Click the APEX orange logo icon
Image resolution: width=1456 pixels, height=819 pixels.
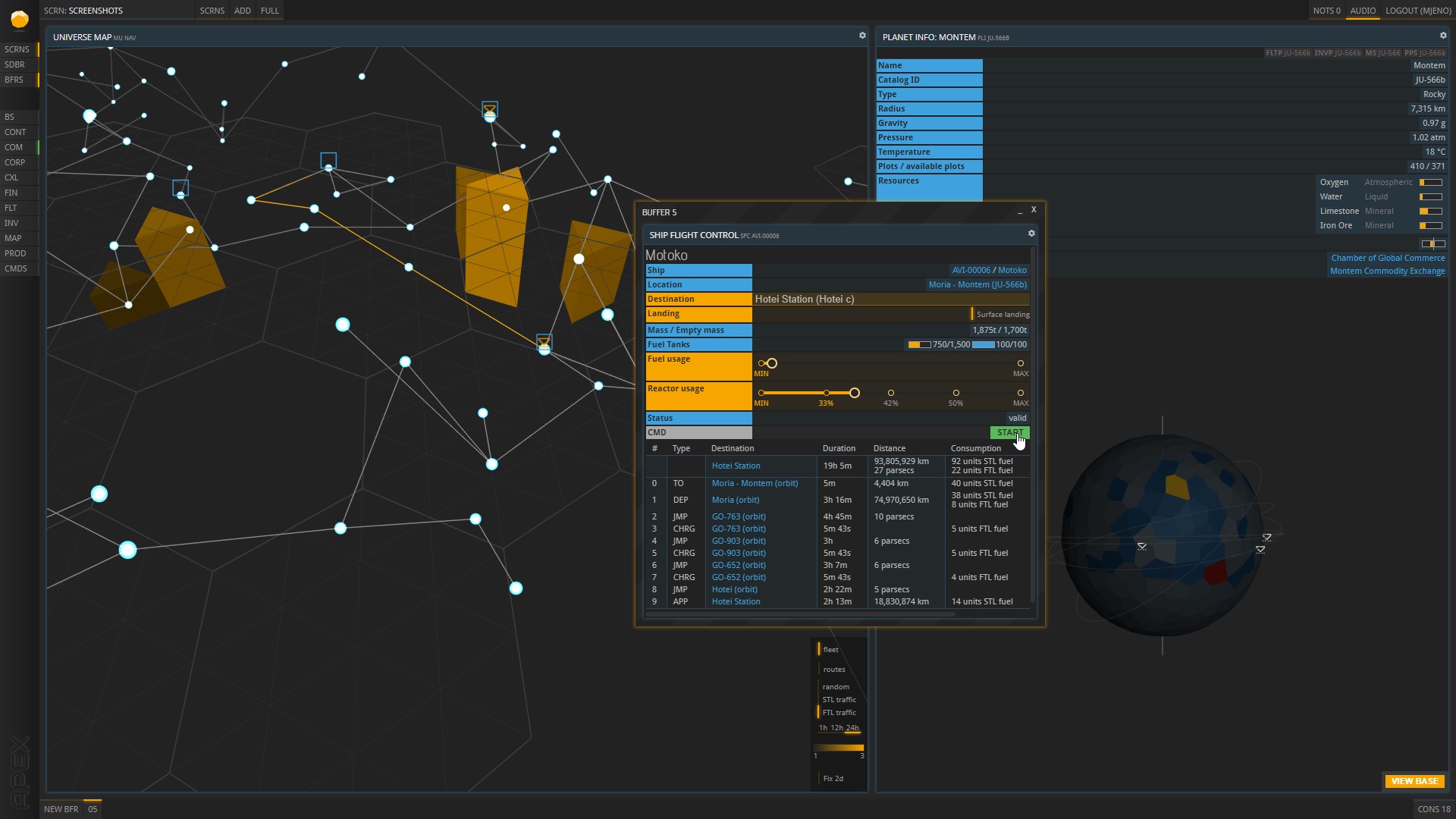20,20
